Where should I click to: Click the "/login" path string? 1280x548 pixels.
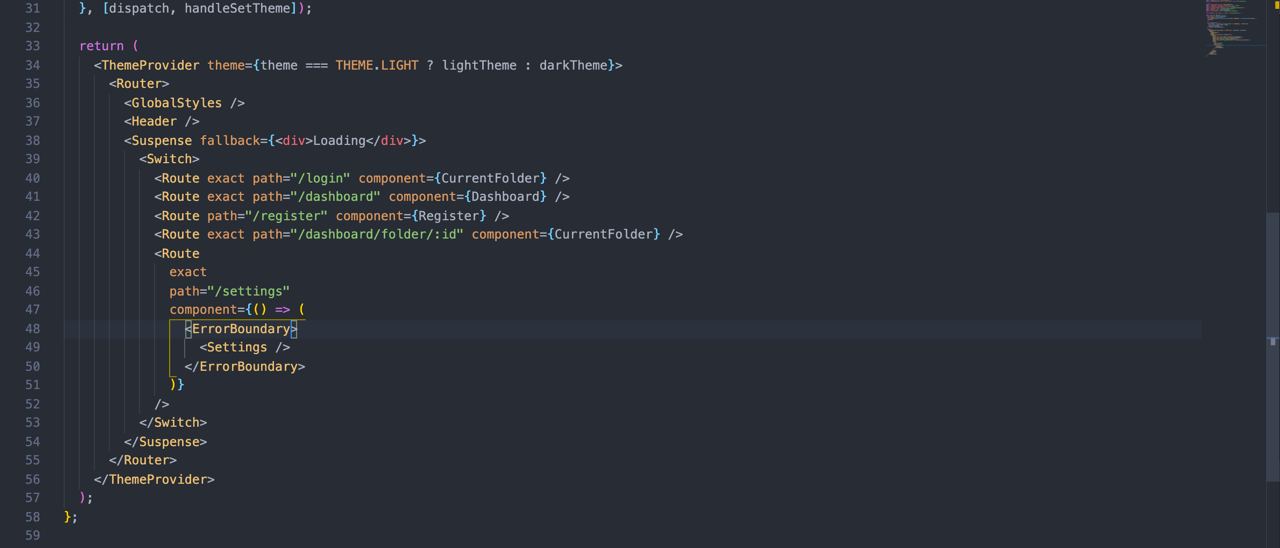320,178
